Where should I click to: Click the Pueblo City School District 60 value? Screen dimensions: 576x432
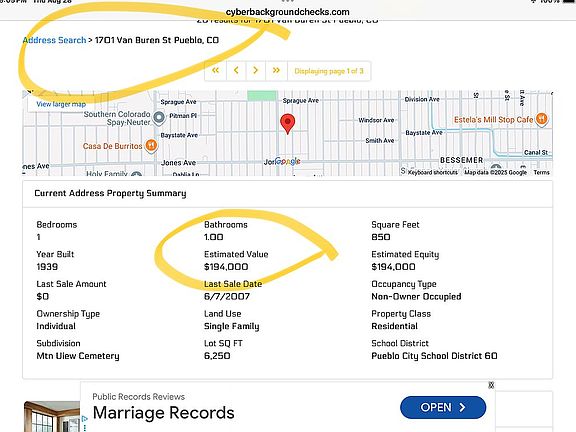pyautogui.click(x=434, y=356)
